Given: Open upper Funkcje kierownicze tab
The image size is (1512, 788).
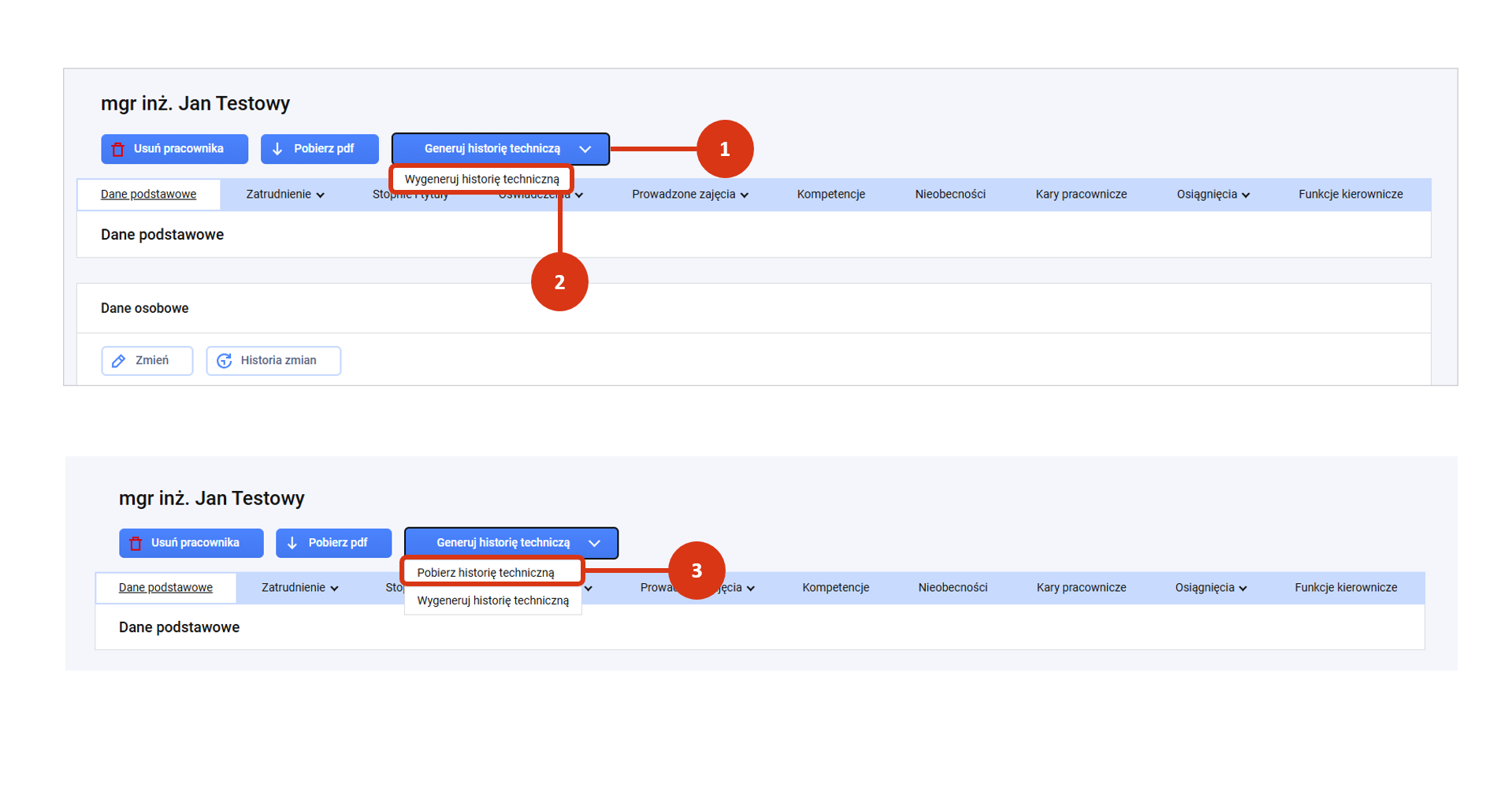Looking at the screenshot, I should [1350, 195].
